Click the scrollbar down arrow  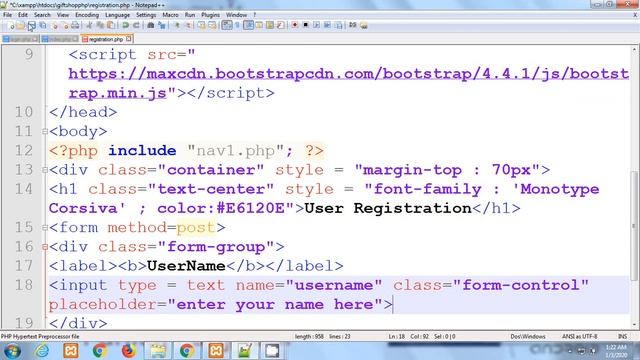634,325
